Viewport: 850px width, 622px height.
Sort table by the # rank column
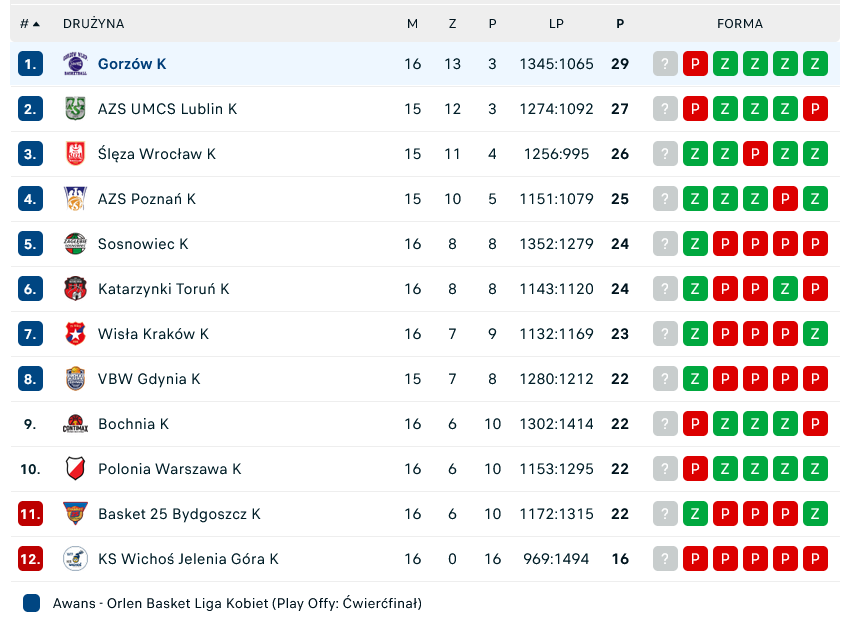pos(30,23)
